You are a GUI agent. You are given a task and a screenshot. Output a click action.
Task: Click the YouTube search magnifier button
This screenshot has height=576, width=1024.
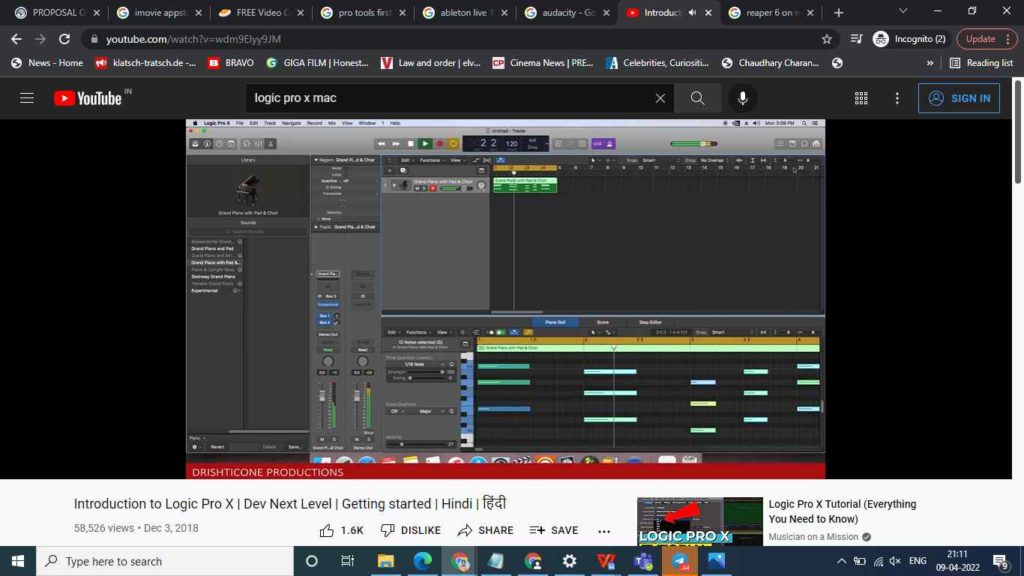pyautogui.click(x=697, y=98)
